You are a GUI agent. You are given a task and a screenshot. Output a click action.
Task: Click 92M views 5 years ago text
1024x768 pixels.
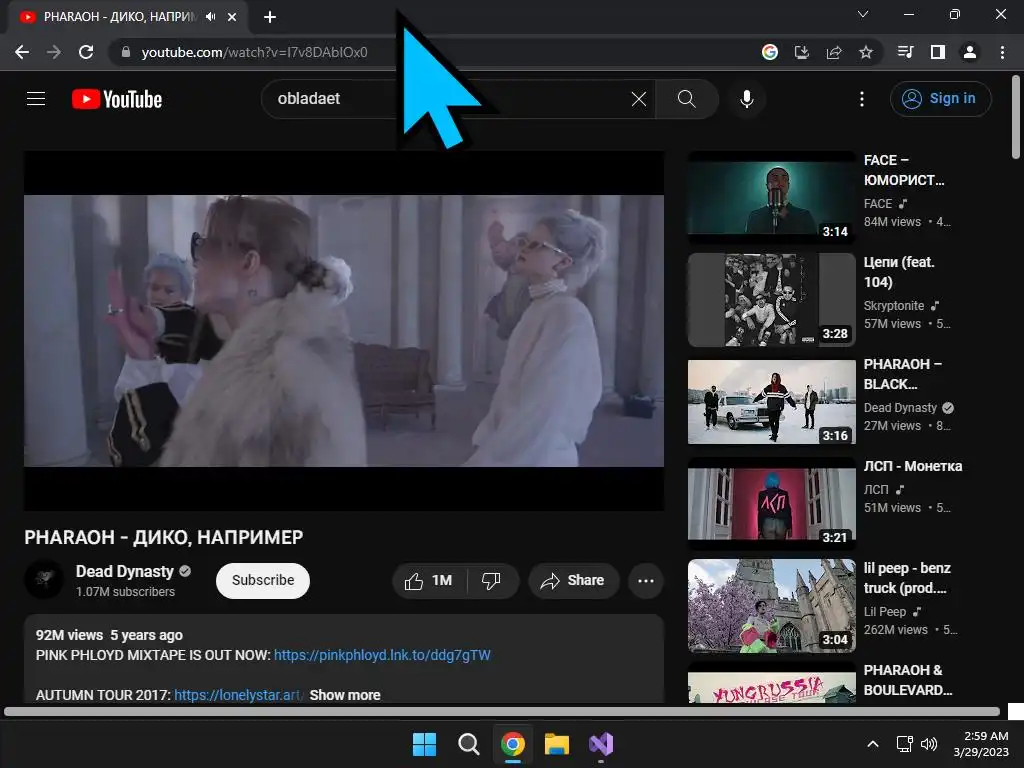click(x=109, y=635)
